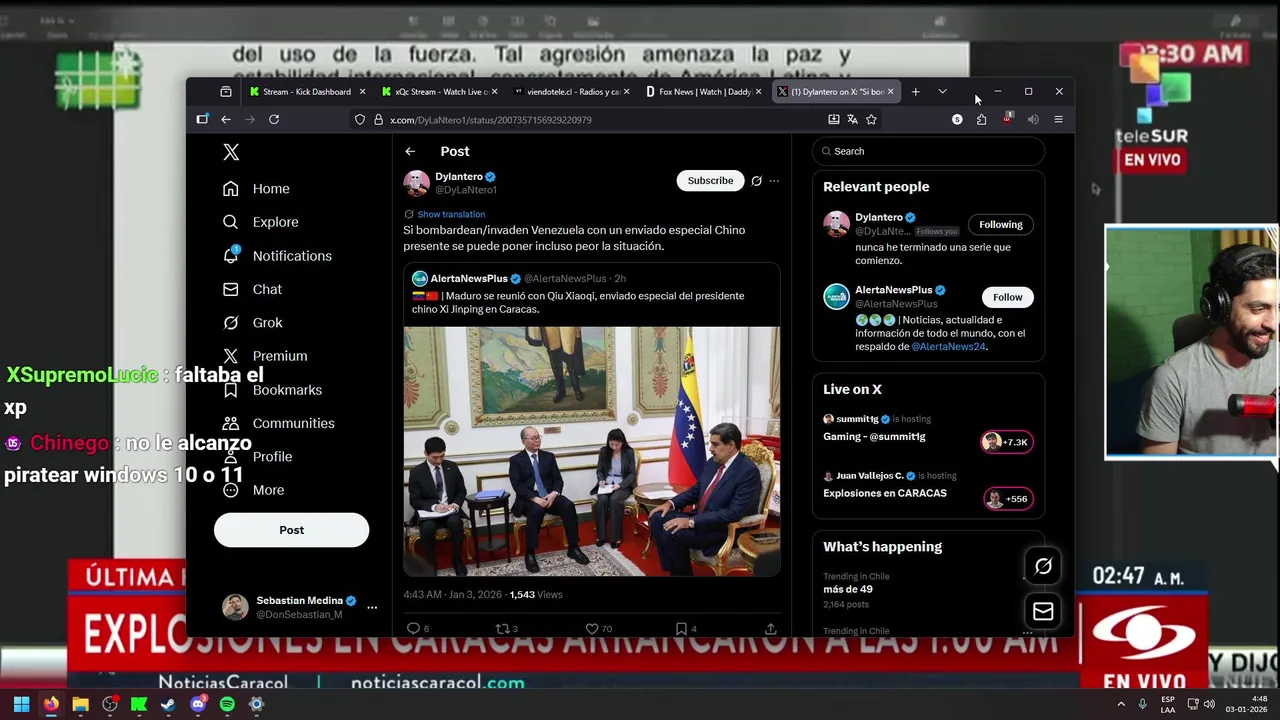Switch to xQc Stream tab
The width and height of the screenshot is (1280, 720).
437,92
